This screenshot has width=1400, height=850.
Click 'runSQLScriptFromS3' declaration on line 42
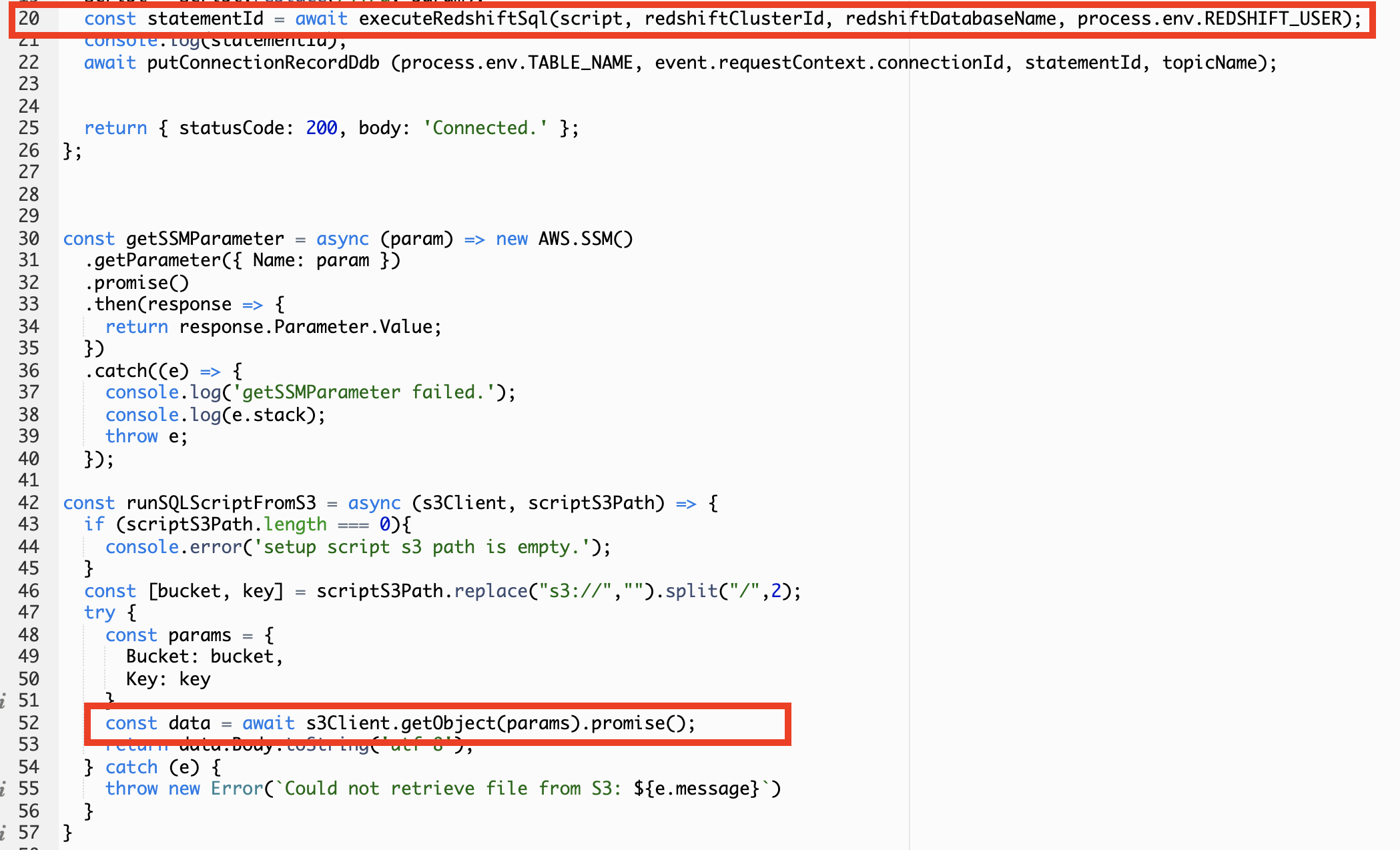point(222,502)
